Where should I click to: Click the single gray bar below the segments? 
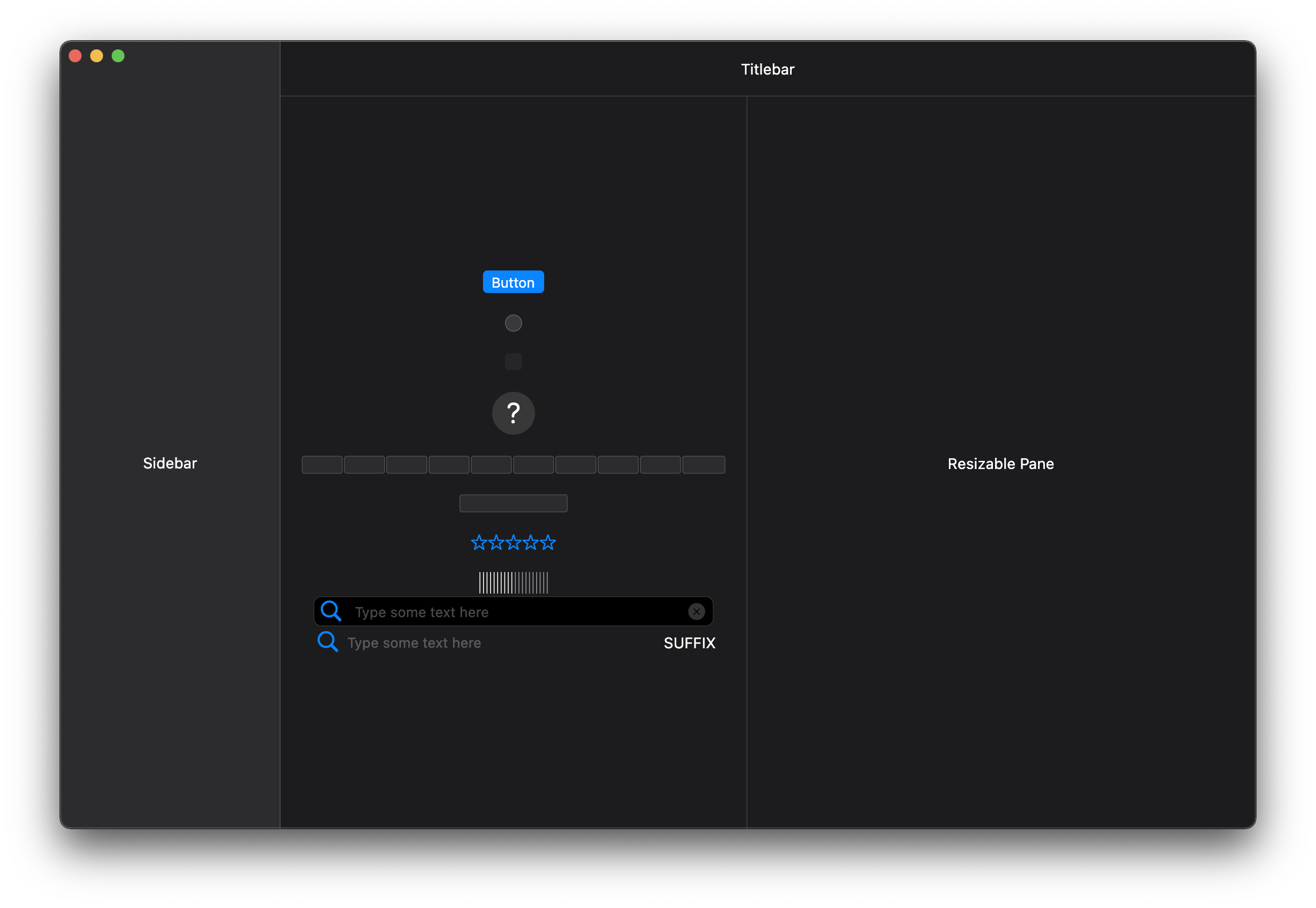513,503
